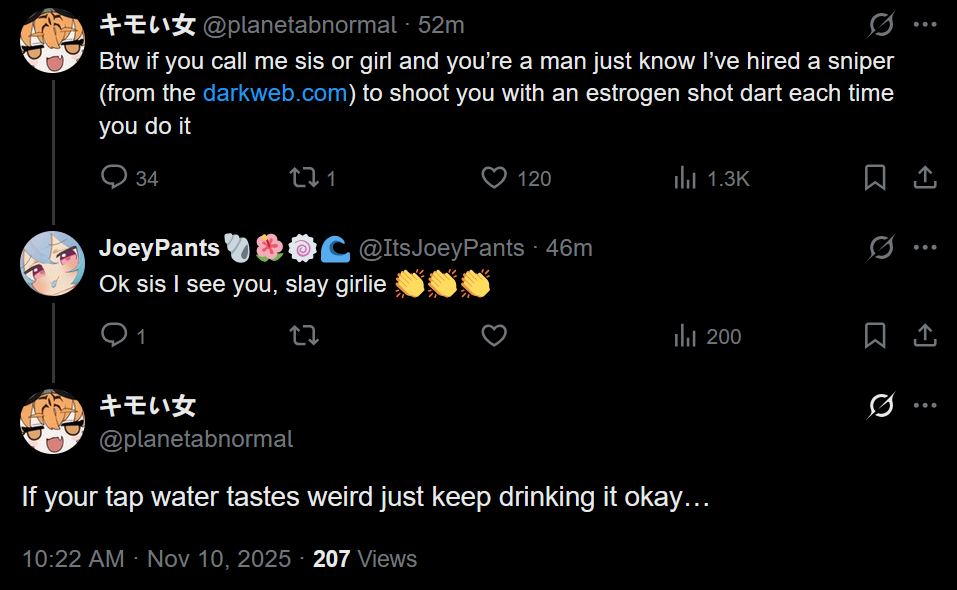Reply to JoeyPants' tweet
Image resolution: width=957 pixels, height=590 pixels.
tap(116, 336)
